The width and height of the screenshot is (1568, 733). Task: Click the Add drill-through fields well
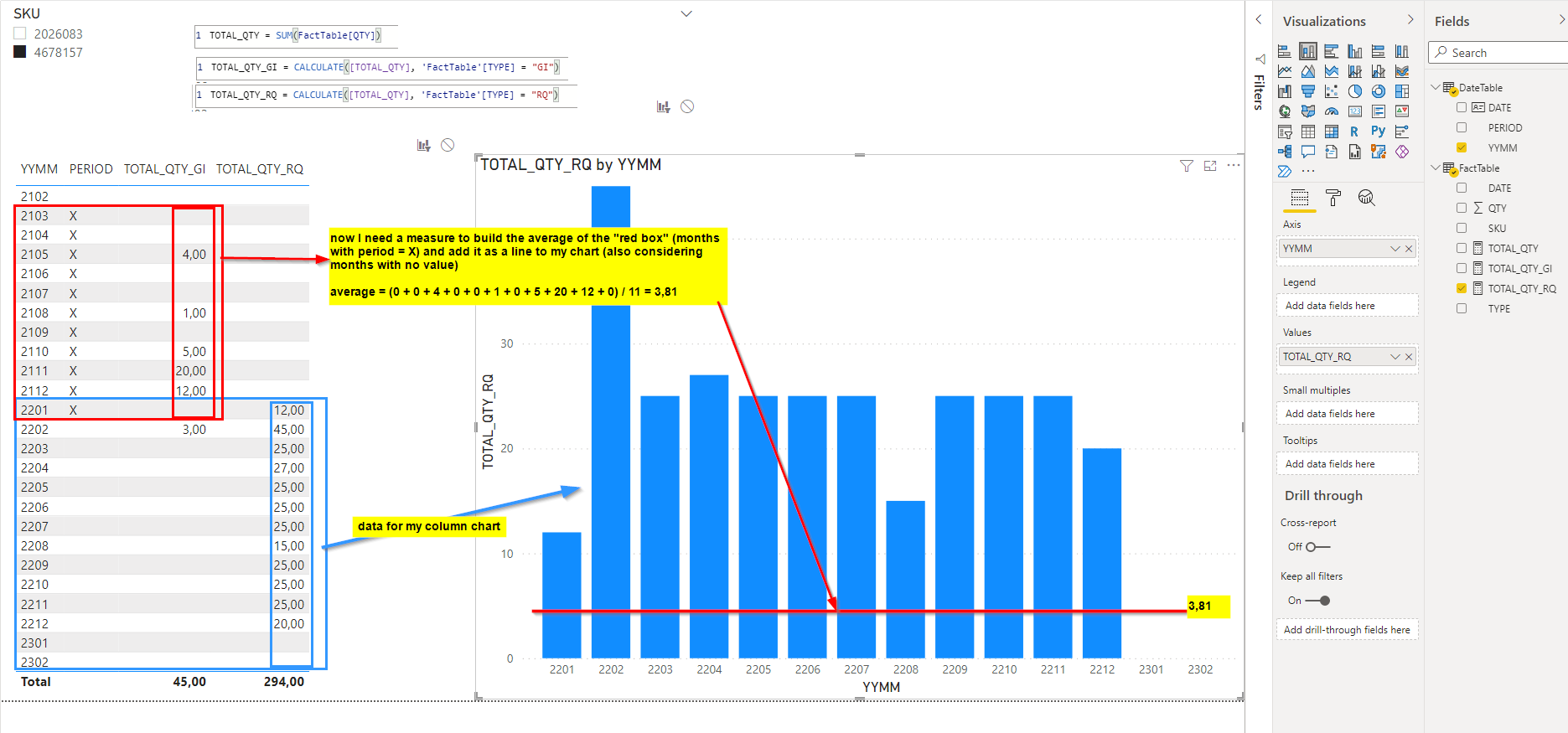click(1348, 630)
